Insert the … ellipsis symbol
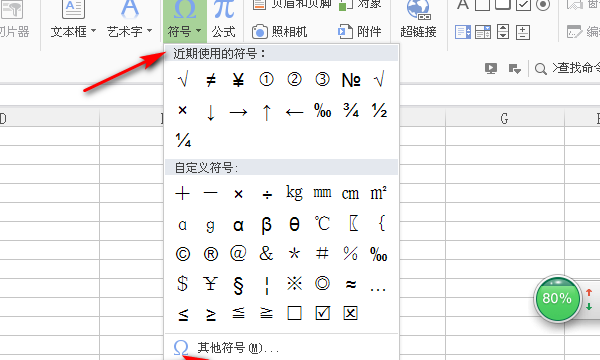600x360 pixels. point(378,289)
